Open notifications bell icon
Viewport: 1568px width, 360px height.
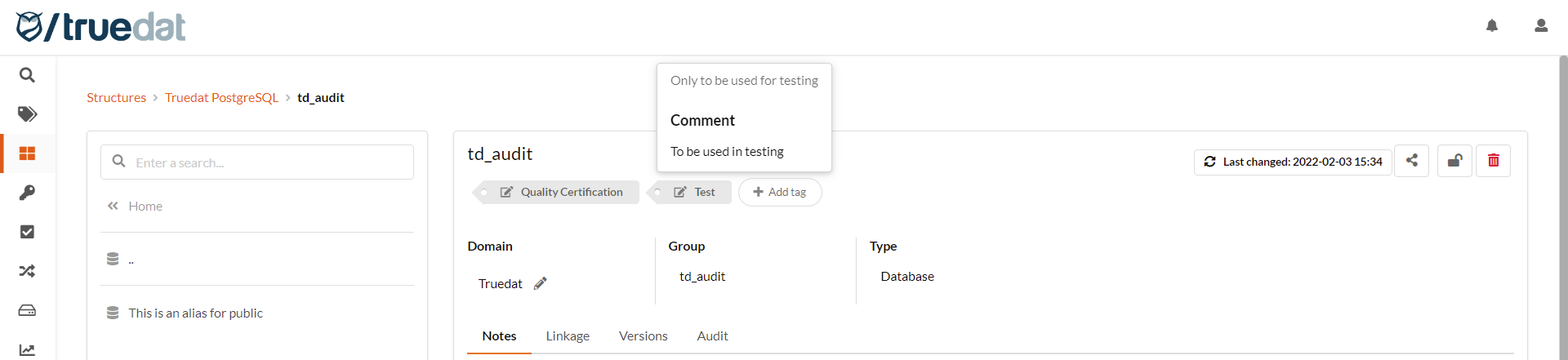1492,26
